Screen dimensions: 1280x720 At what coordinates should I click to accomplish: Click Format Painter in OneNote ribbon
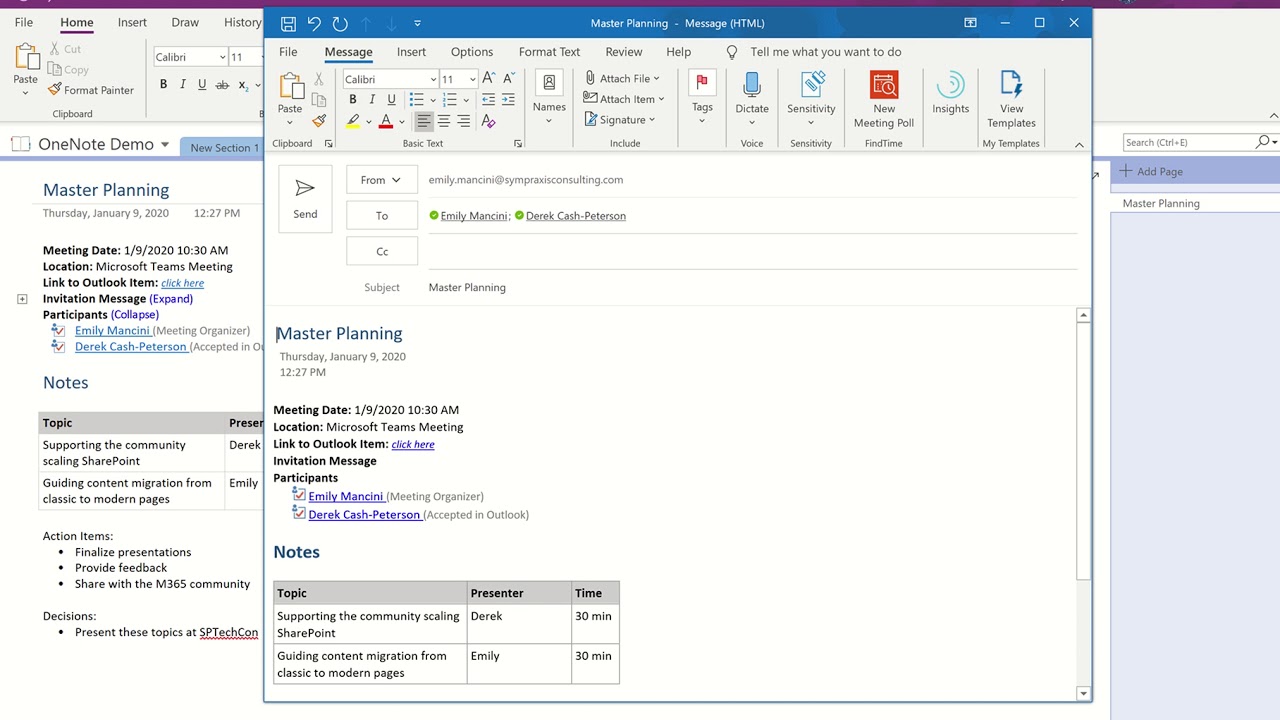click(x=90, y=90)
